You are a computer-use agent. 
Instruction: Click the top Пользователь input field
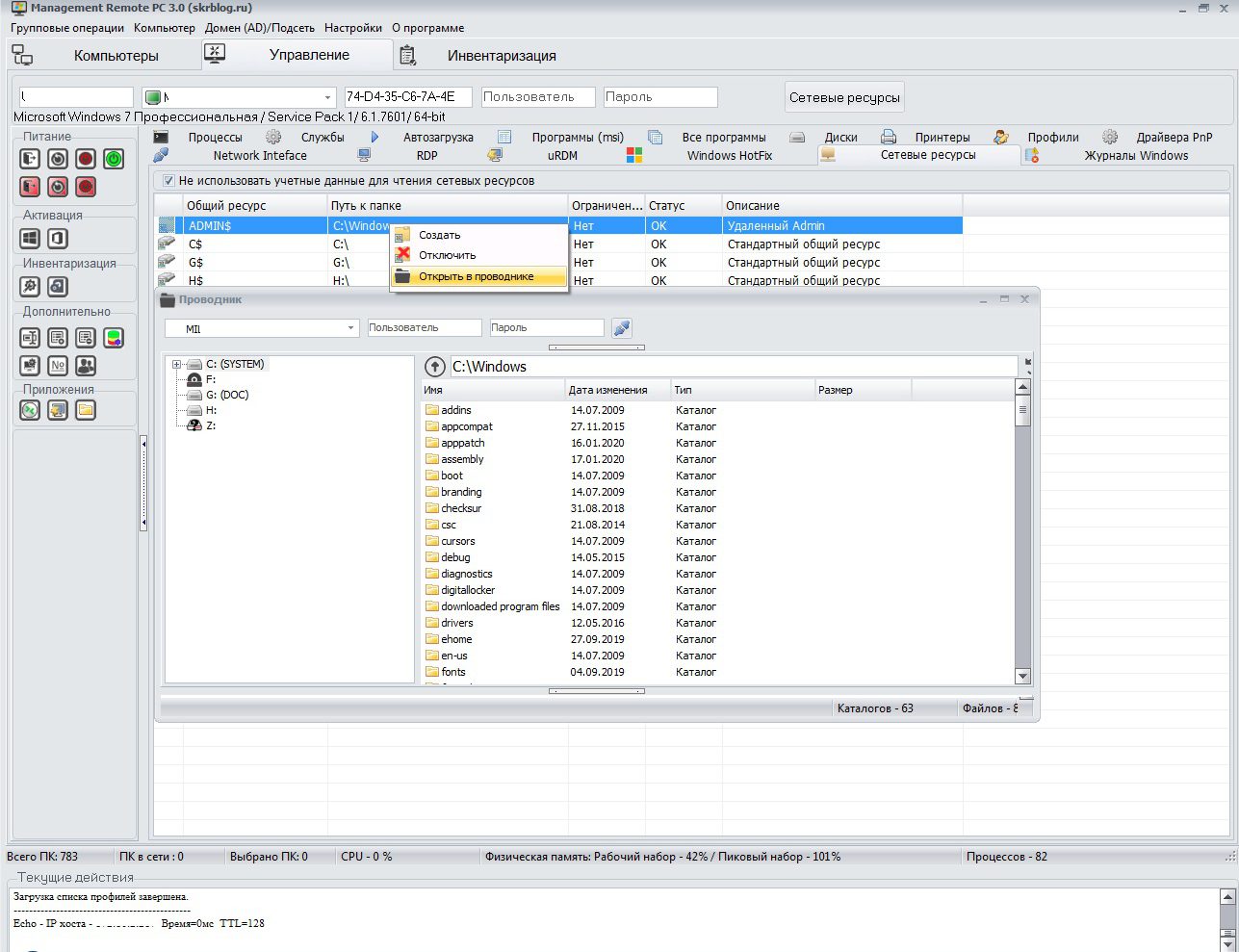[538, 97]
